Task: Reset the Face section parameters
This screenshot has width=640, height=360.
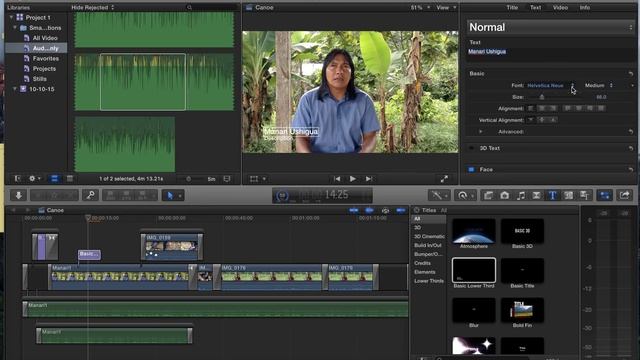Action: pos(631,169)
